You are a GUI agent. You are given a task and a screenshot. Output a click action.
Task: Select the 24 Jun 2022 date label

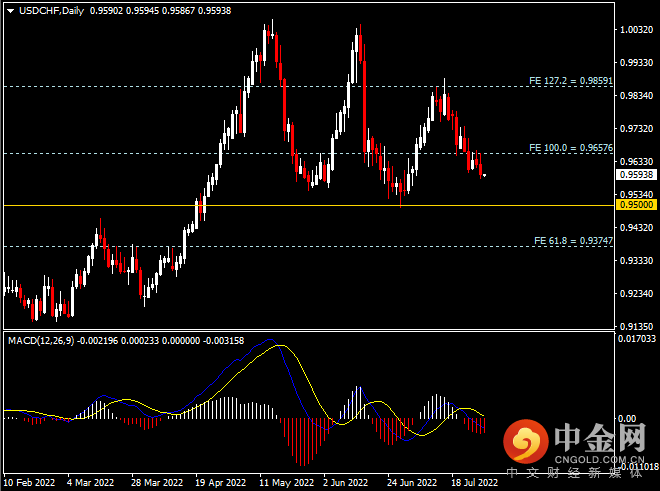[412, 482]
